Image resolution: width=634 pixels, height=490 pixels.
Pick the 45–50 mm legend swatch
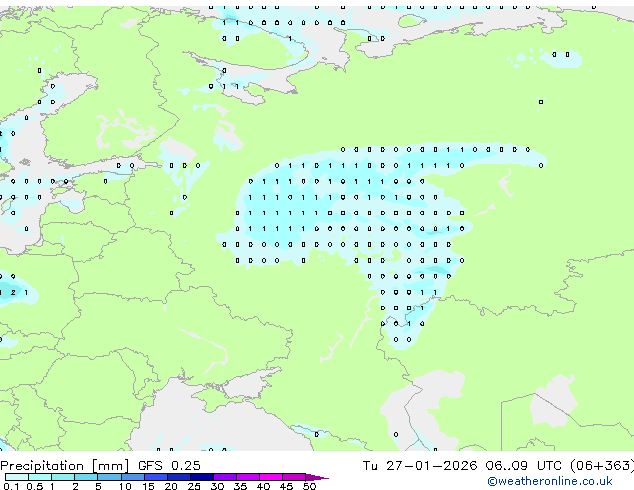tap(294, 477)
